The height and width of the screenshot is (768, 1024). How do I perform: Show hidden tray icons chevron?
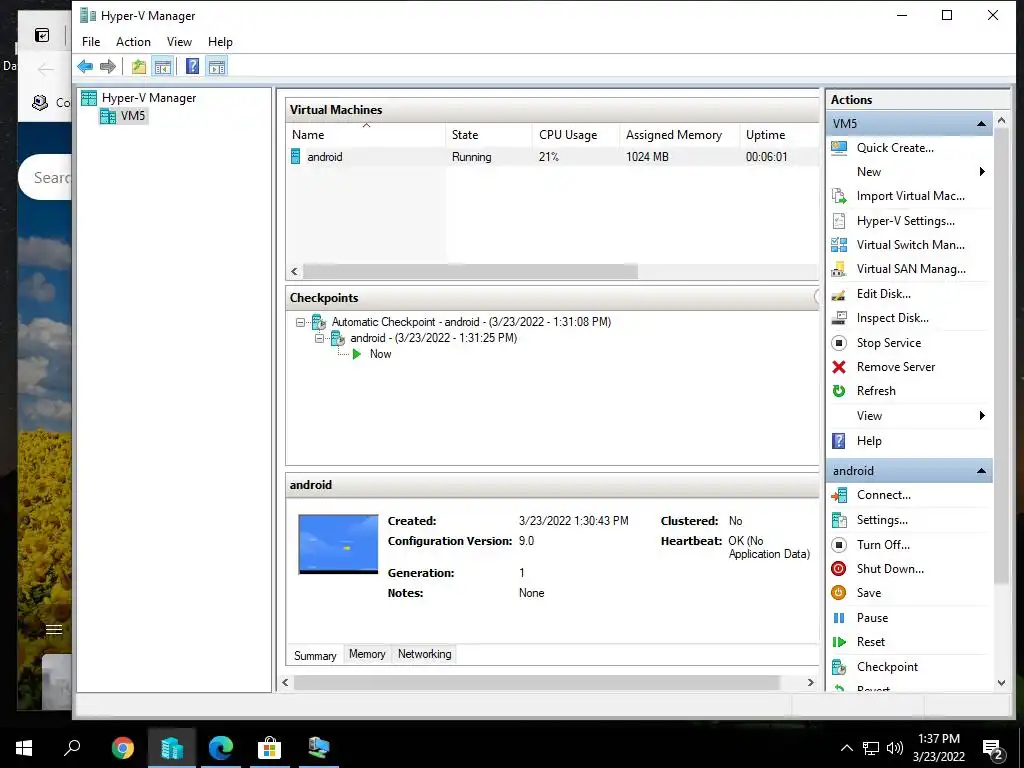(x=846, y=748)
